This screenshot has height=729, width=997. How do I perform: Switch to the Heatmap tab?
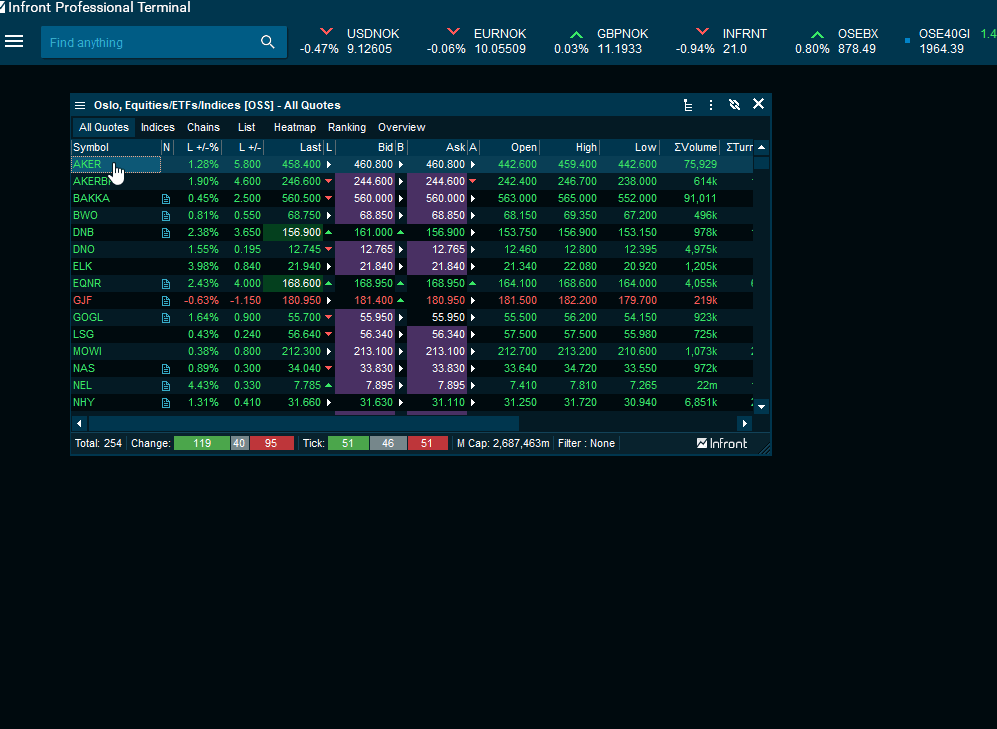point(294,127)
